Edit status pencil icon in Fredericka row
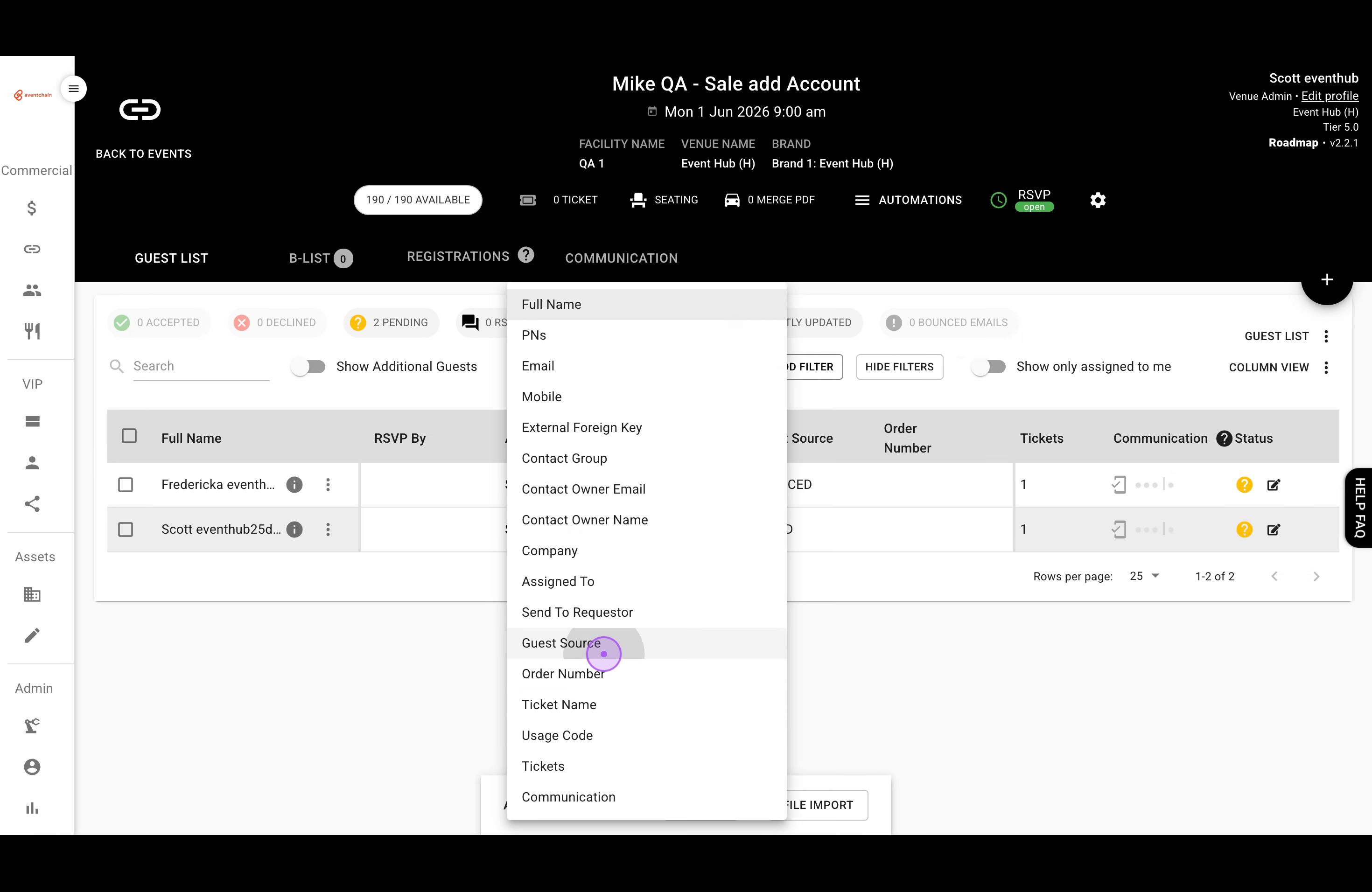This screenshot has width=1372, height=892. [1274, 485]
